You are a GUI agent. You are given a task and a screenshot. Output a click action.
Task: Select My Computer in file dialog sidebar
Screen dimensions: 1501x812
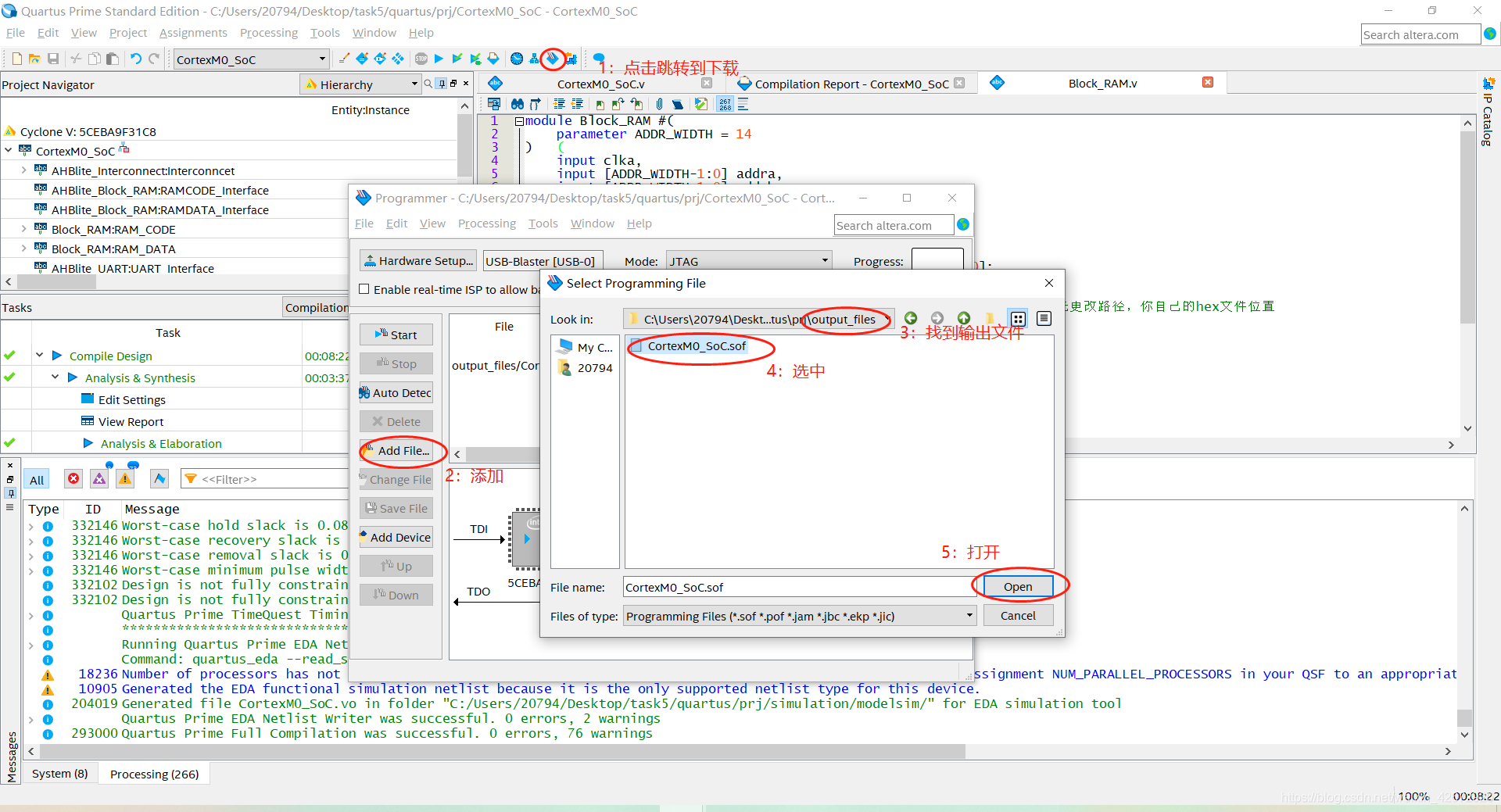(x=586, y=347)
